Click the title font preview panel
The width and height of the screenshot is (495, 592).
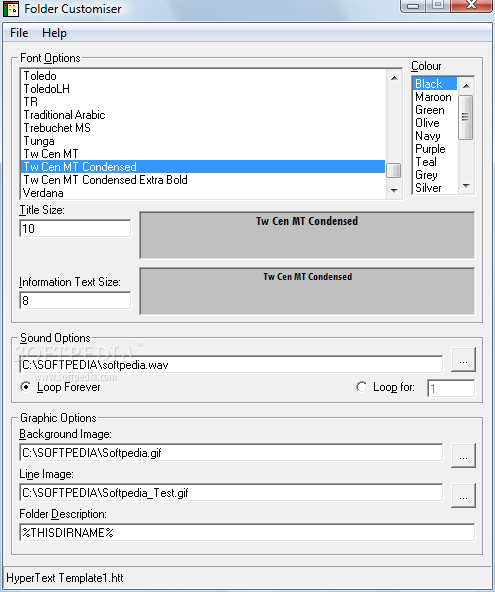307,235
